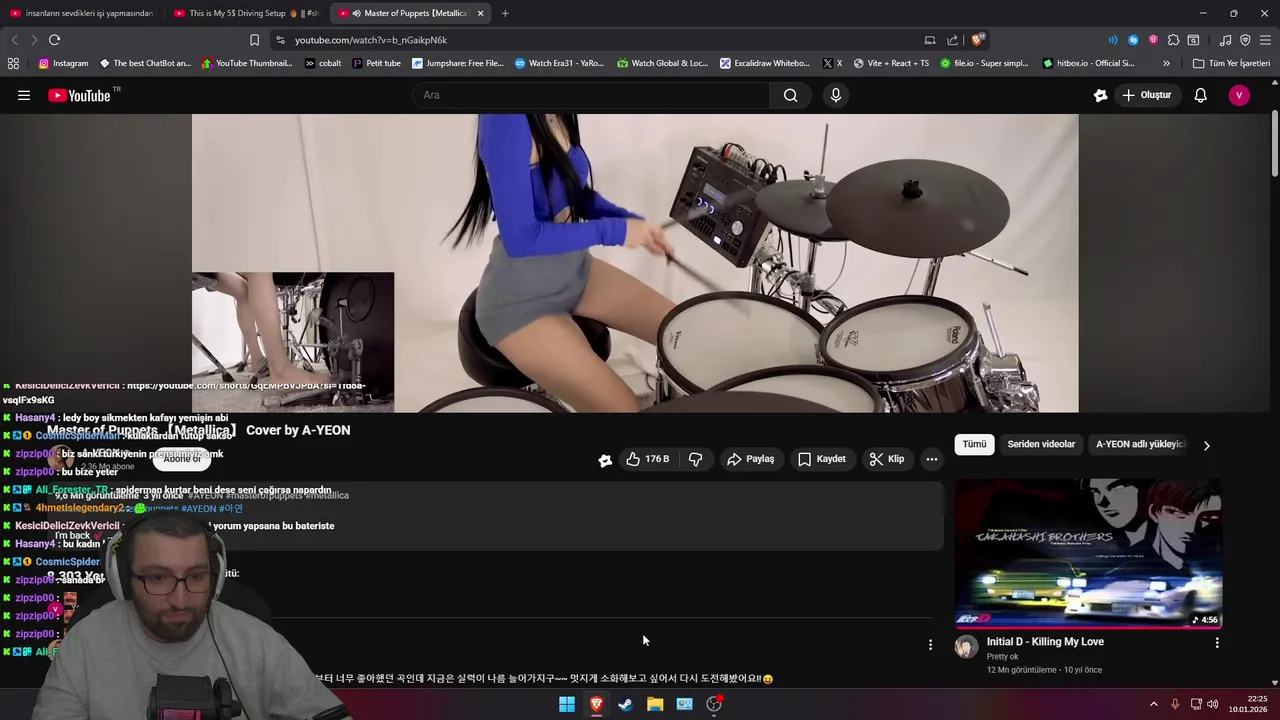Open File Explorer from the taskbar

click(x=655, y=704)
